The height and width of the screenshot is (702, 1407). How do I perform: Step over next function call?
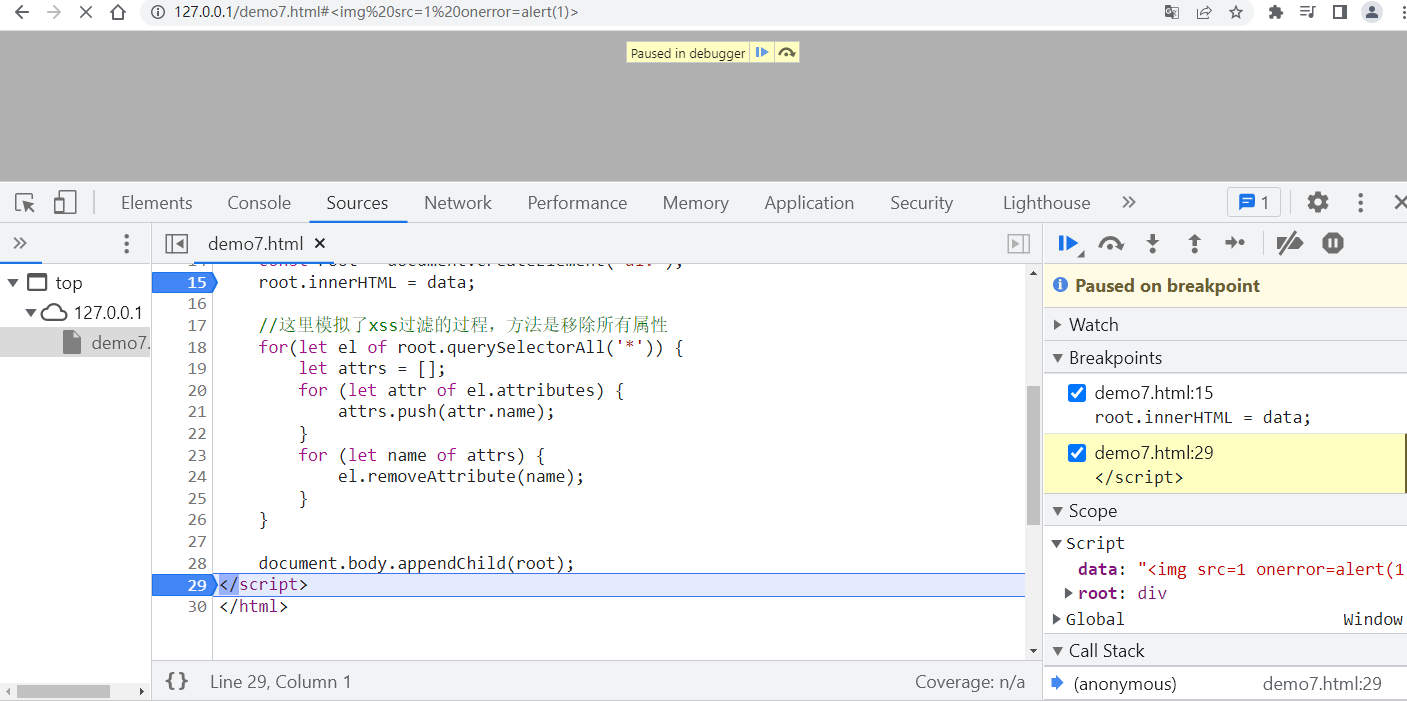click(x=1111, y=243)
